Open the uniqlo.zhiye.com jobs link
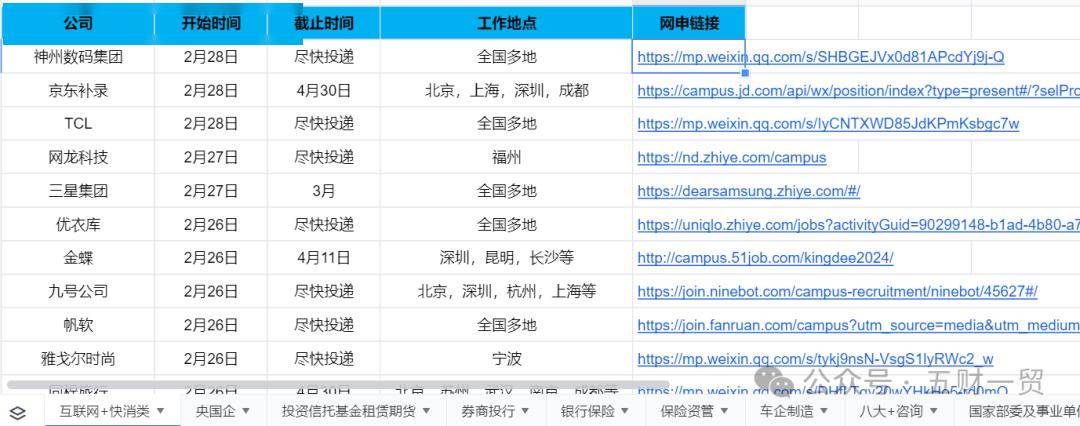Image resolution: width=1080 pixels, height=426 pixels. (x=858, y=225)
